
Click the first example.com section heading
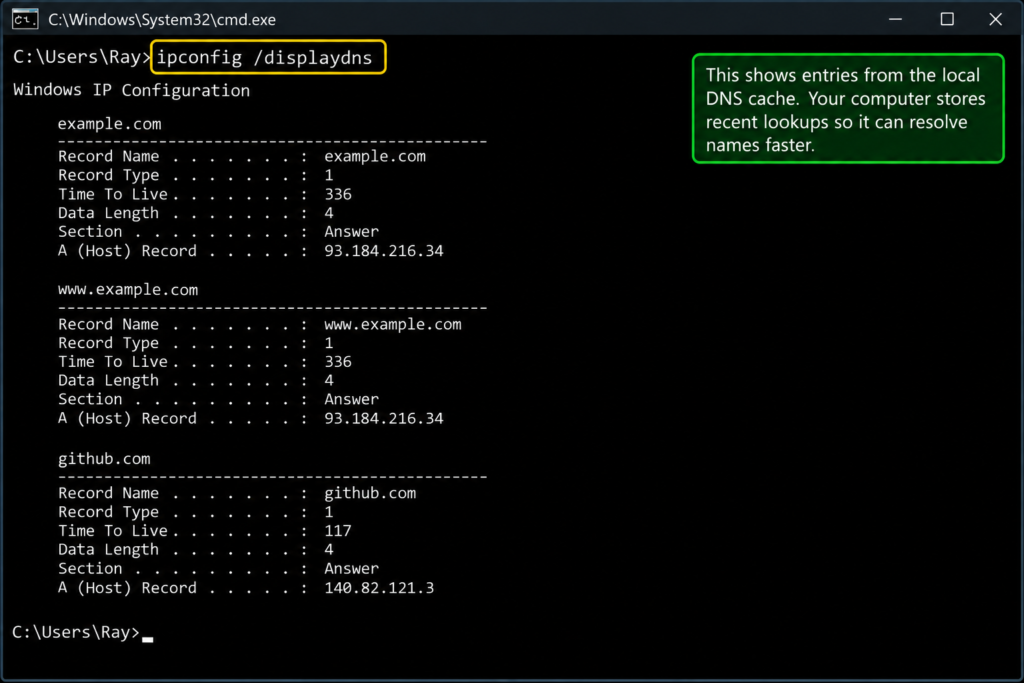tap(110, 124)
